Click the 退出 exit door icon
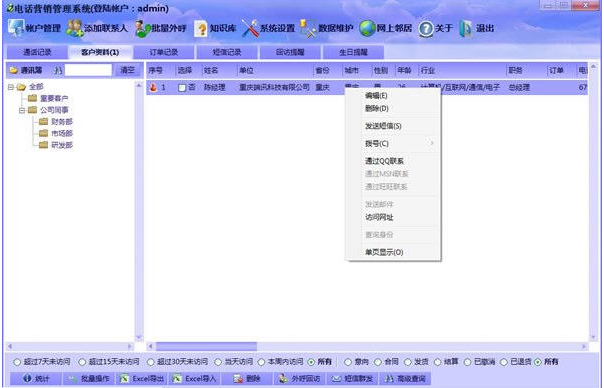Image resolution: width=604 pixels, height=388 pixels. [x=466, y=29]
